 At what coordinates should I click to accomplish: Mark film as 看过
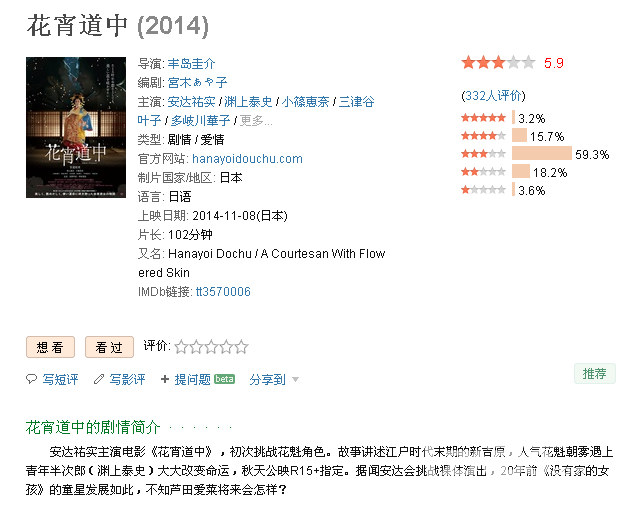pos(109,347)
